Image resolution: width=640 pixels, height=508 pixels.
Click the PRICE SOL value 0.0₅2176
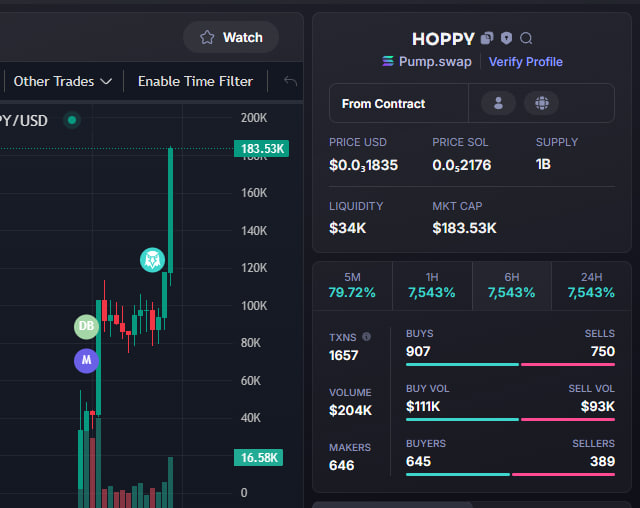[462, 165]
